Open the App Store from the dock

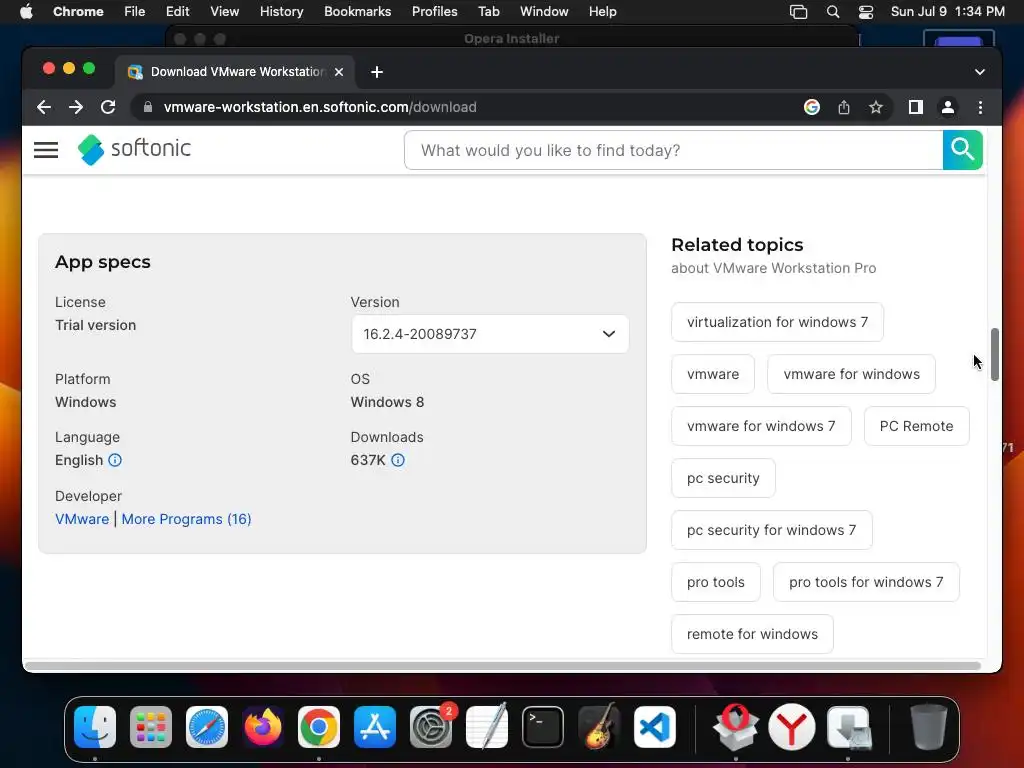pos(375,727)
